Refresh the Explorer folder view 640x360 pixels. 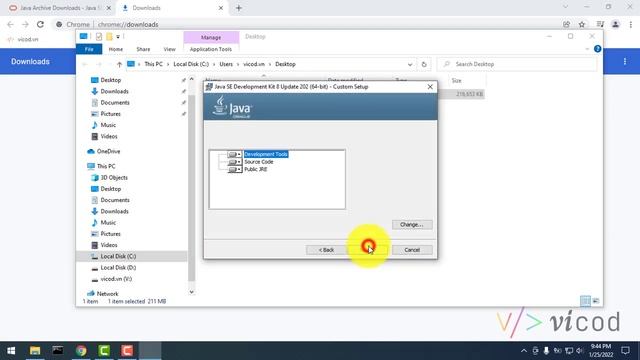point(424,64)
